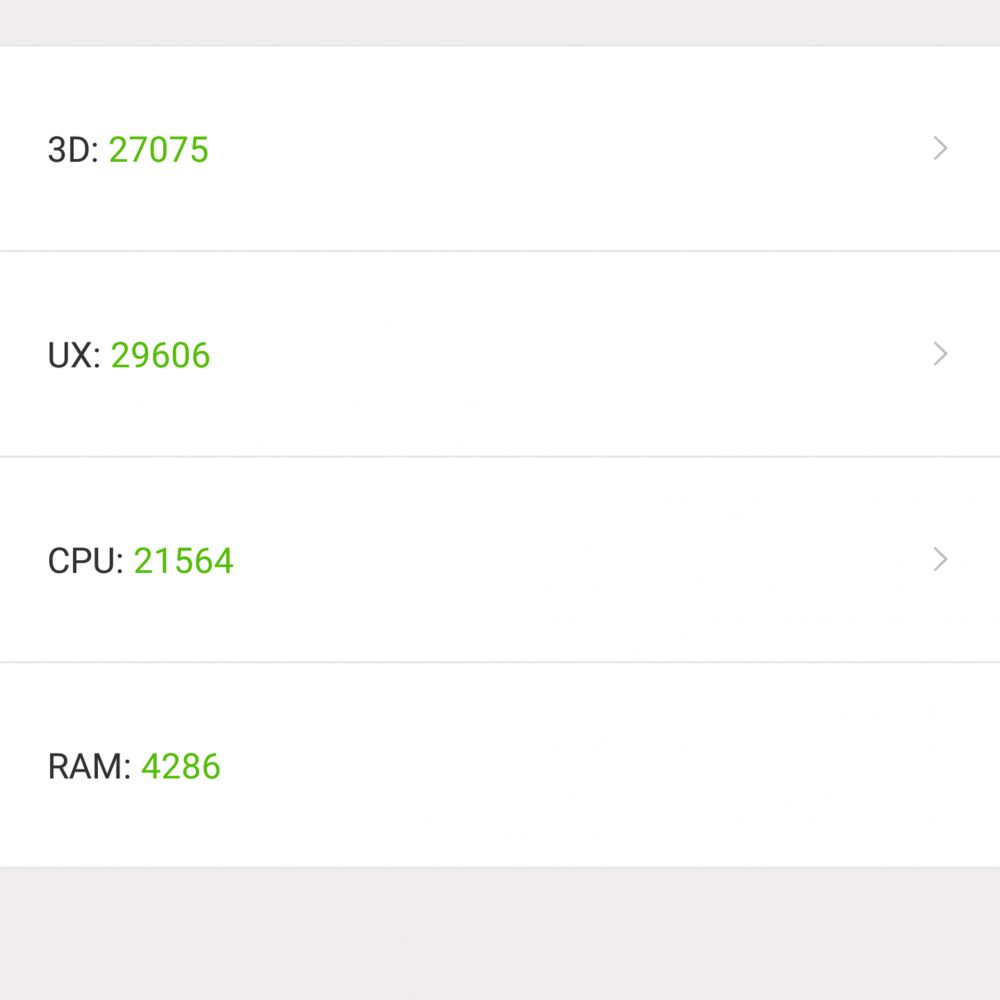Click the gray header strip above 3D row
This screenshot has height=1000, width=1000.
point(500,22)
